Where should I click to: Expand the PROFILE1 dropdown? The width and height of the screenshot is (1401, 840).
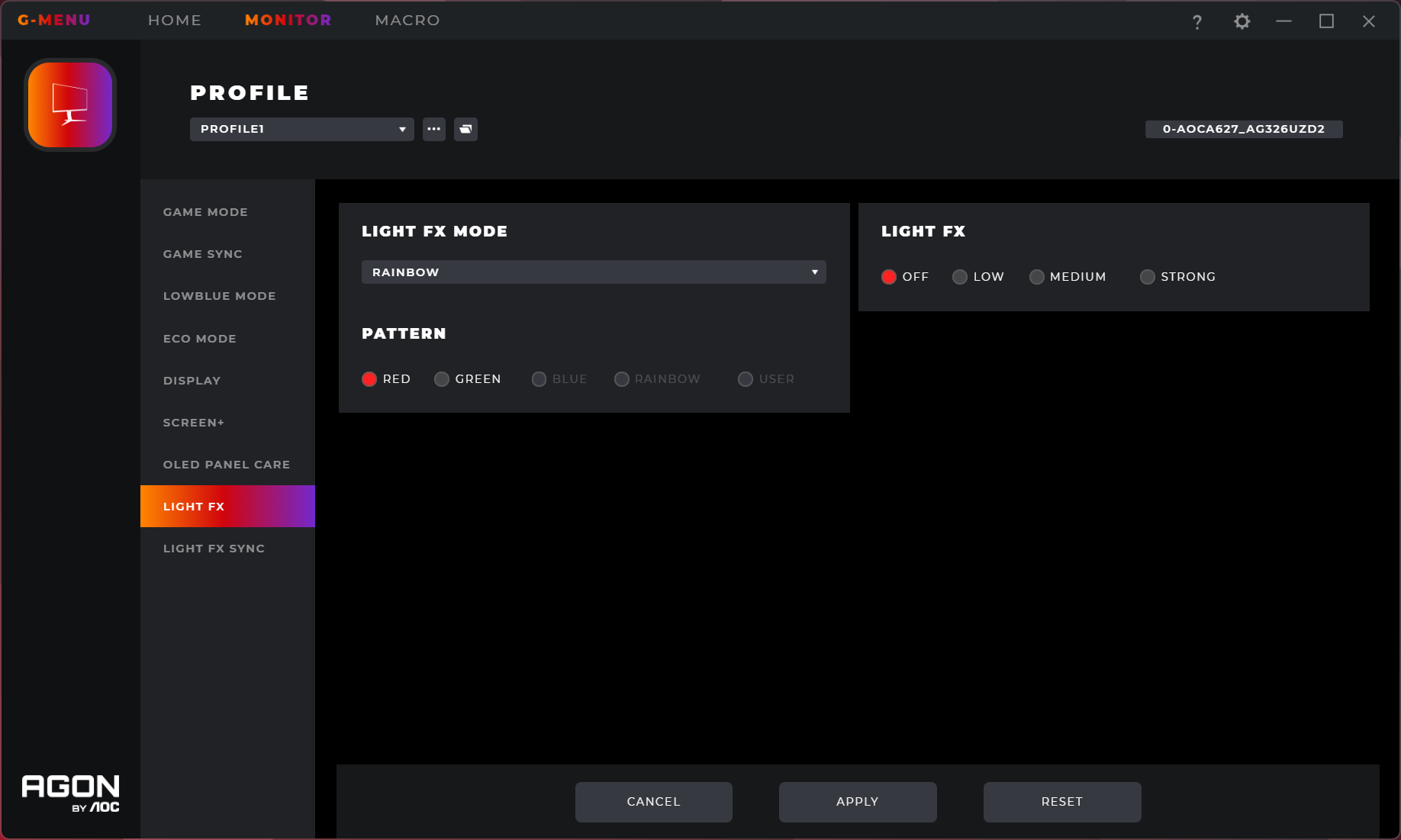302,129
